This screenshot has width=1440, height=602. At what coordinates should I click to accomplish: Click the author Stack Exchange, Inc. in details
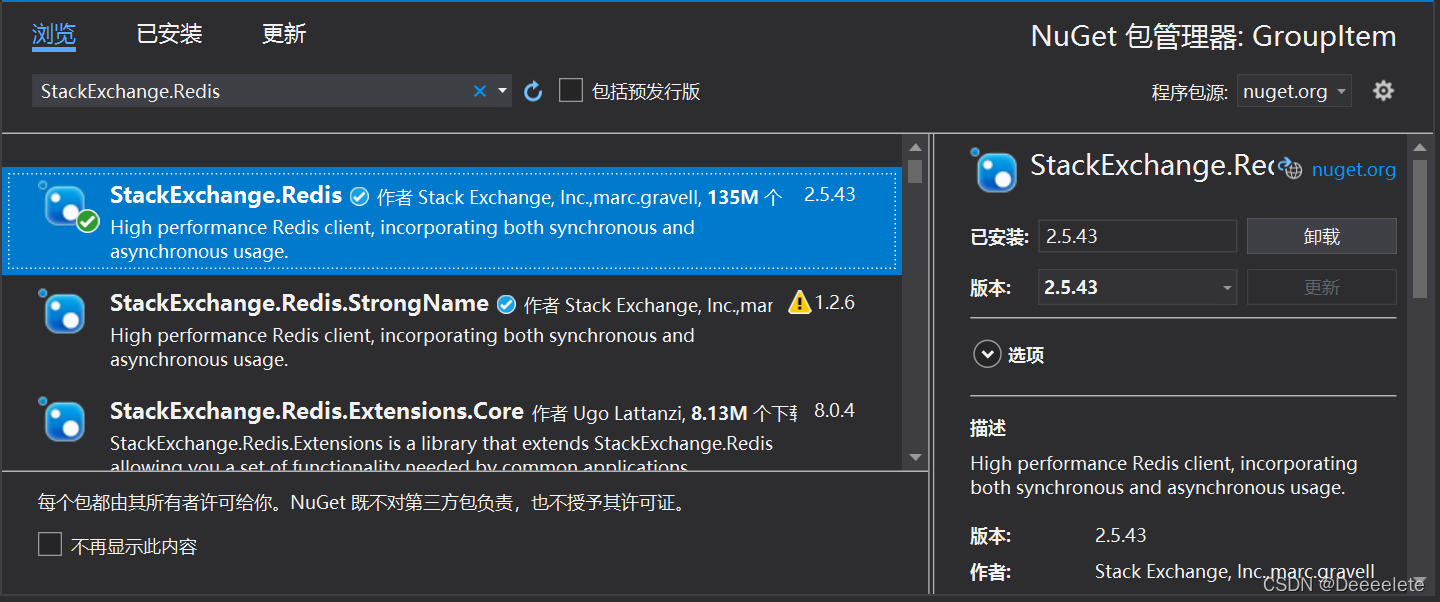[x=1235, y=571]
